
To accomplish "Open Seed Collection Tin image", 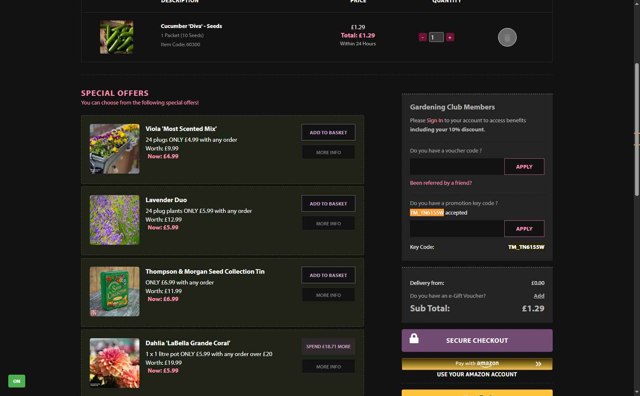I will coord(115,291).
